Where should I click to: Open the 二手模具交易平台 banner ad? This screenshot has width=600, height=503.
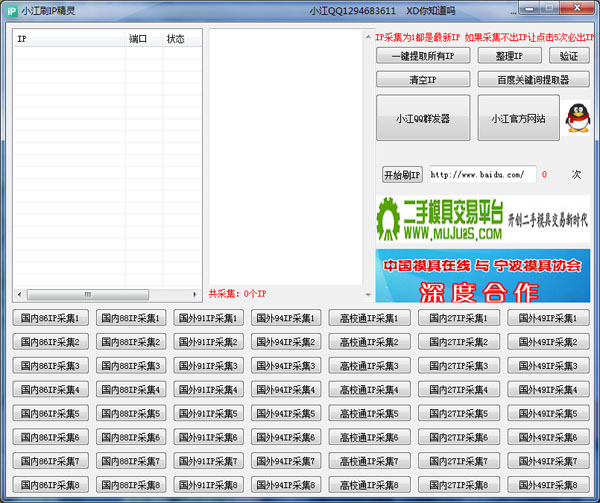(x=483, y=219)
